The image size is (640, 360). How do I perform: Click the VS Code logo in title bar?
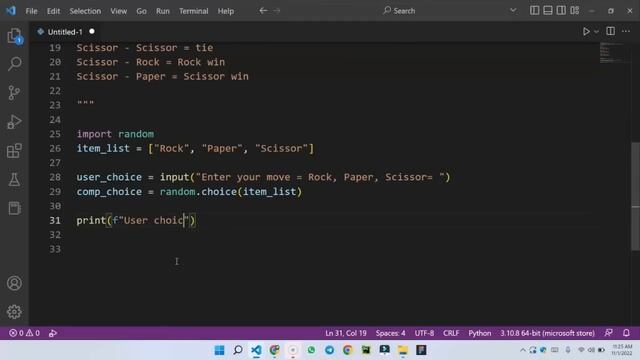11,11
